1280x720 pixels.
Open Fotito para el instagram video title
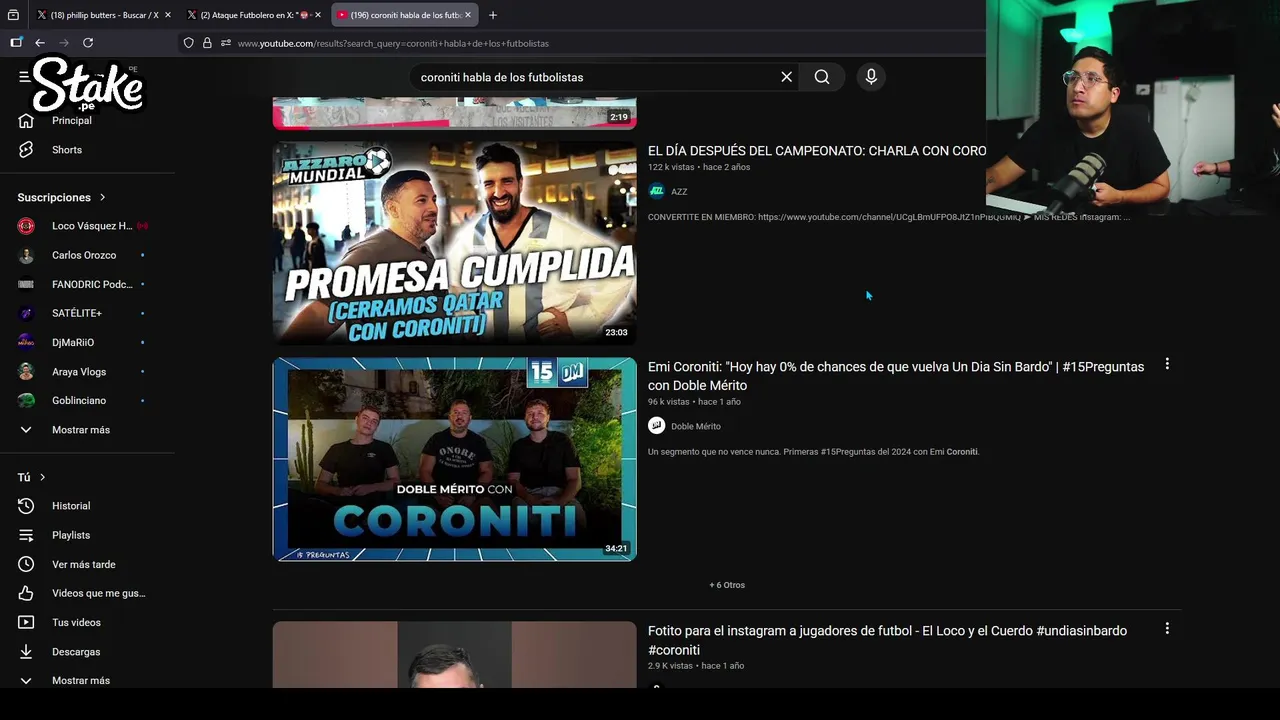(887, 640)
